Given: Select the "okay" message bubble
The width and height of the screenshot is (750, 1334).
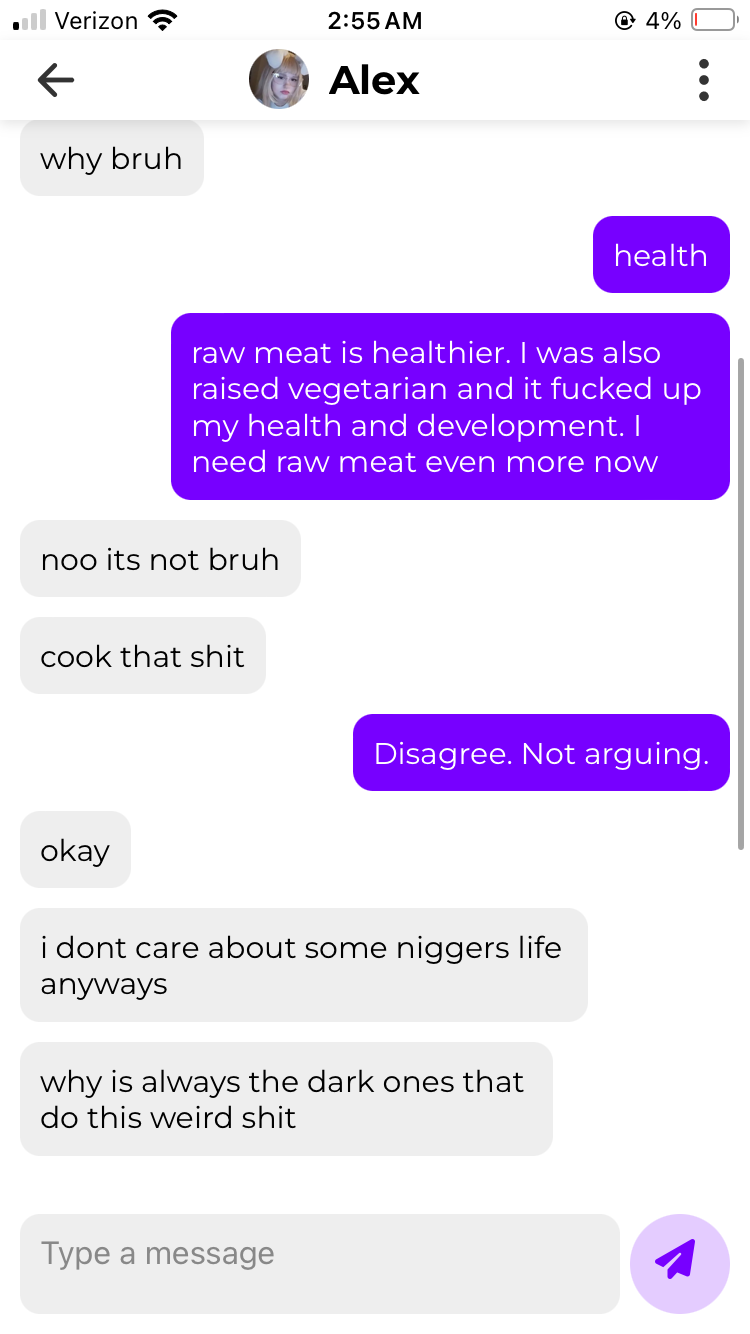Looking at the screenshot, I should point(75,850).
